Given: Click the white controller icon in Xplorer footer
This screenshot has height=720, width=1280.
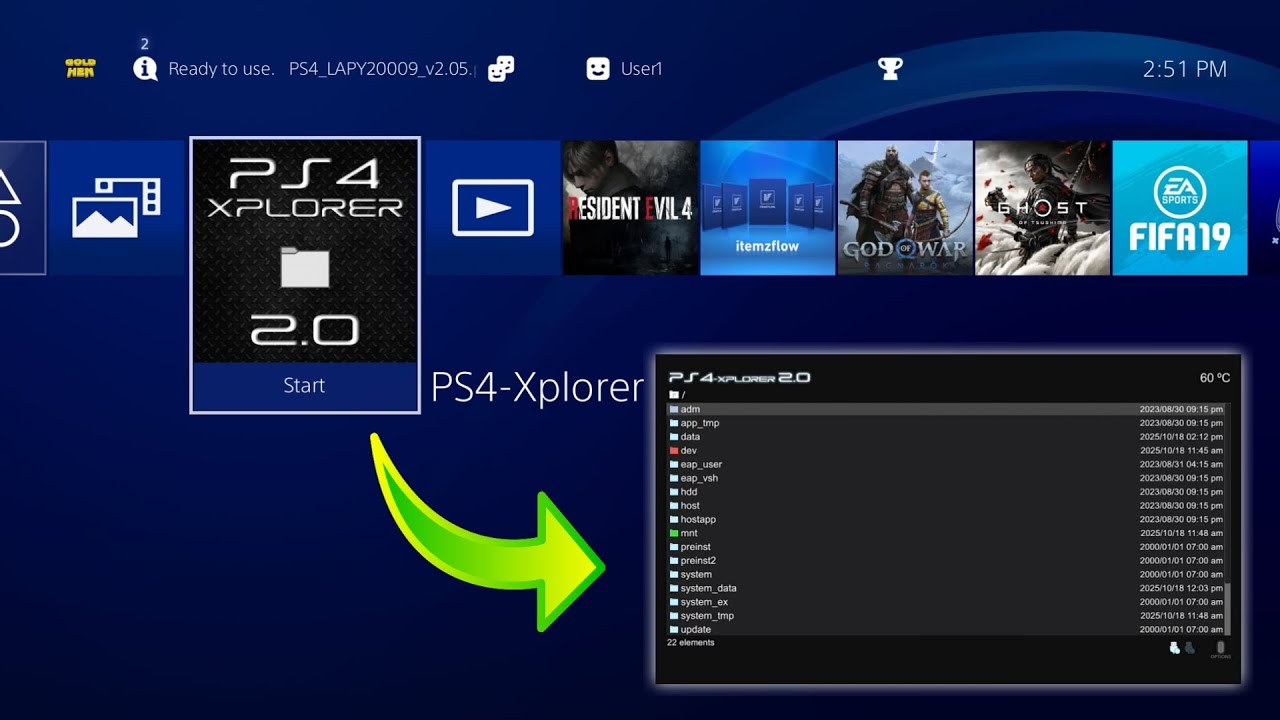Looking at the screenshot, I should (x=1175, y=648).
